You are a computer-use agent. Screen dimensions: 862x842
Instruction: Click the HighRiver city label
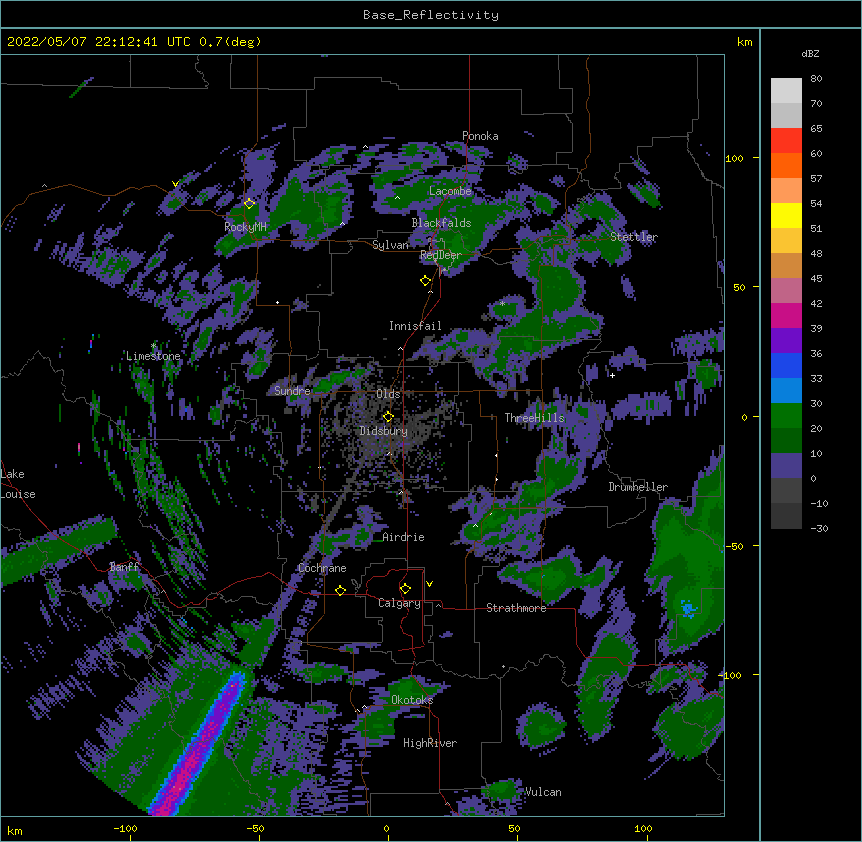[430, 743]
